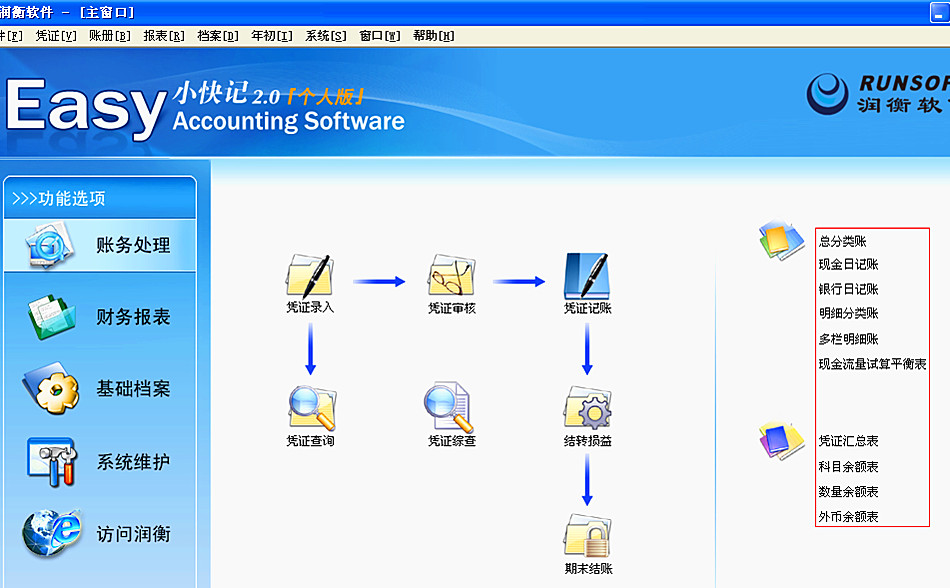Image resolution: width=950 pixels, height=588 pixels.
Task: Open the 档案[D] menu
Action: 218,36
